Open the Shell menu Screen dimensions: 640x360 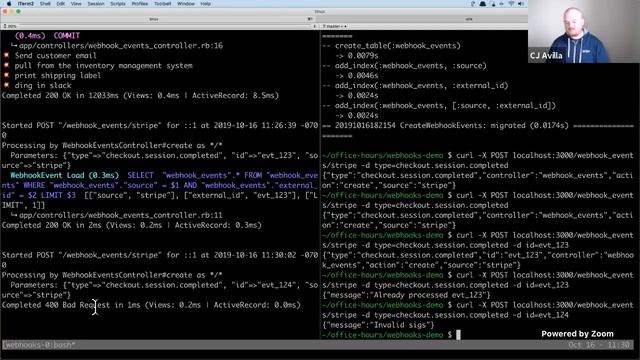pos(45,4)
